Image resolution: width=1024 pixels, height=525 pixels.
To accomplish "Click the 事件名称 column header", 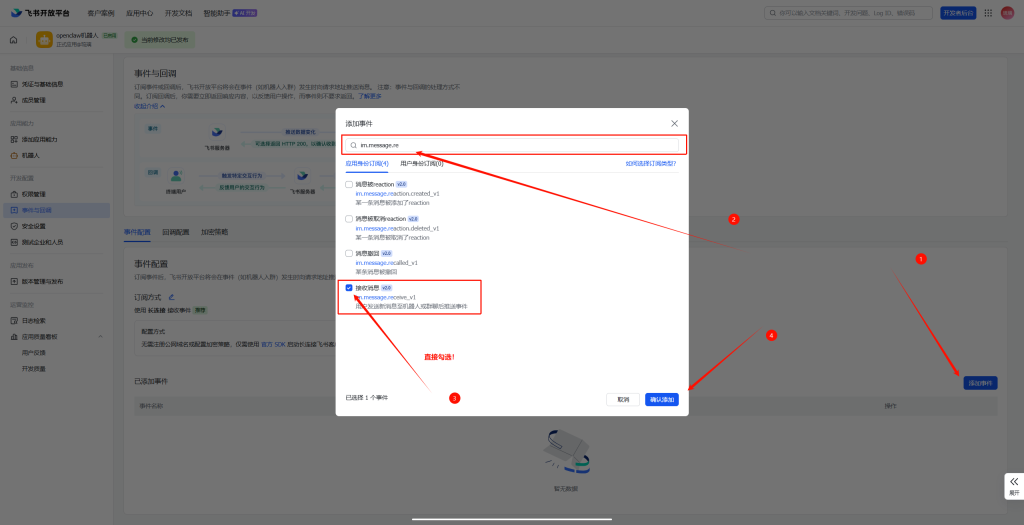I will click(x=151, y=406).
